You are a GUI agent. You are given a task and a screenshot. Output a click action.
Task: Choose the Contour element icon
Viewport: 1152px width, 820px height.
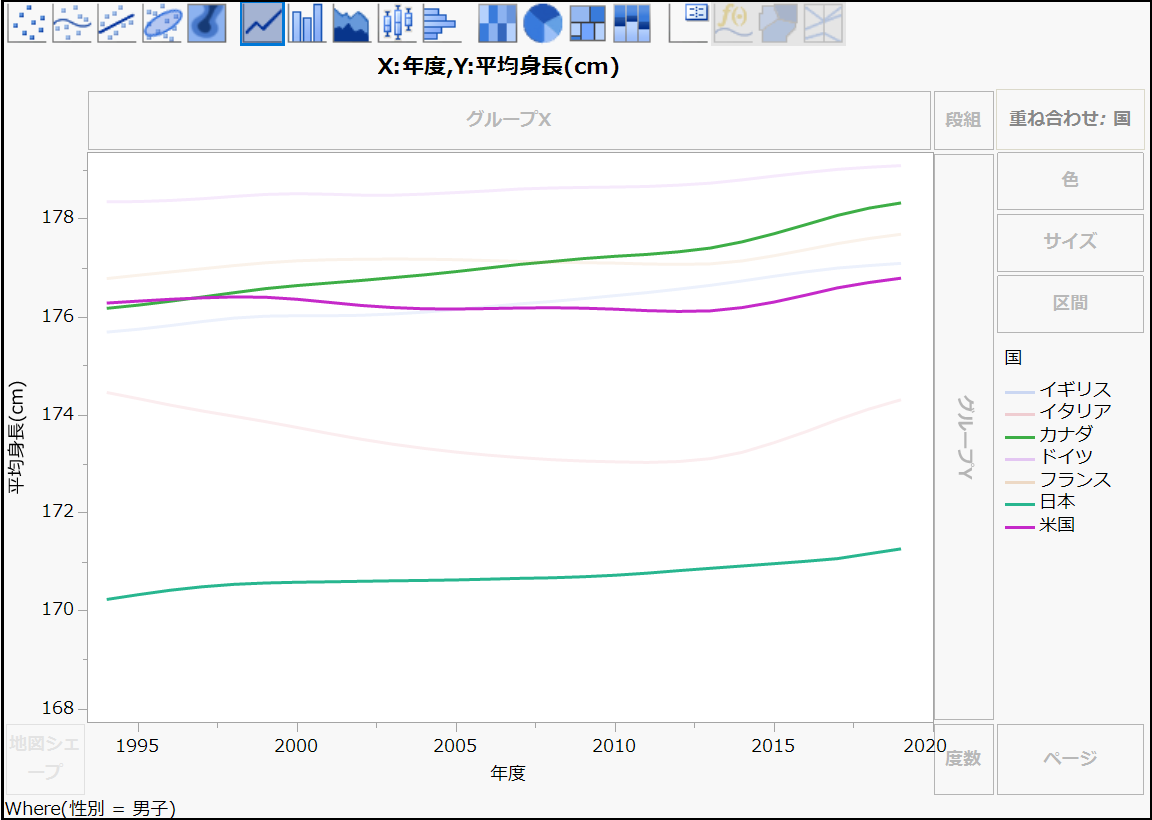click(x=207, y=22)
